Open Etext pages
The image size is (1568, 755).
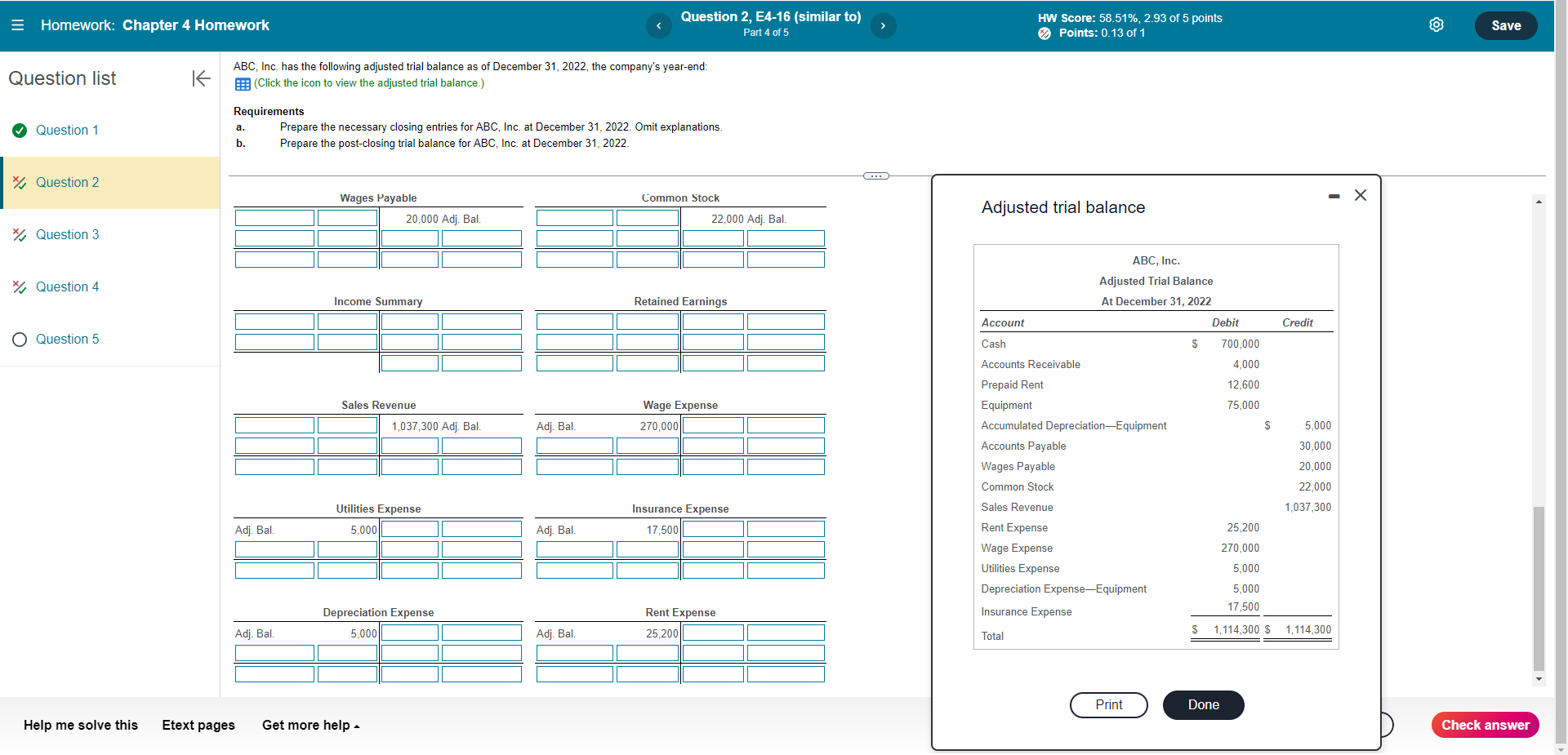(x=198, y=725)
